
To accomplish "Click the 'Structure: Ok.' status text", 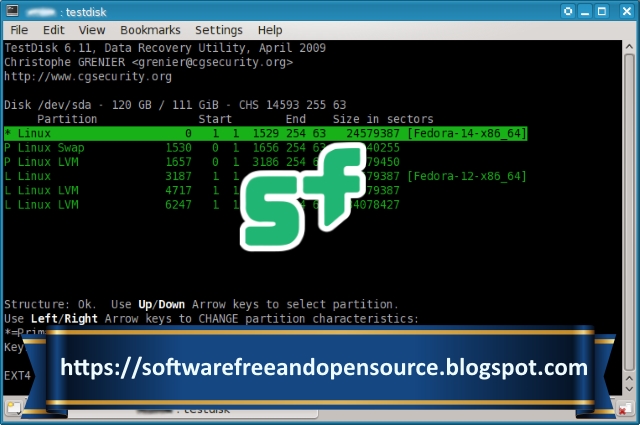I will tap(50, 305).
